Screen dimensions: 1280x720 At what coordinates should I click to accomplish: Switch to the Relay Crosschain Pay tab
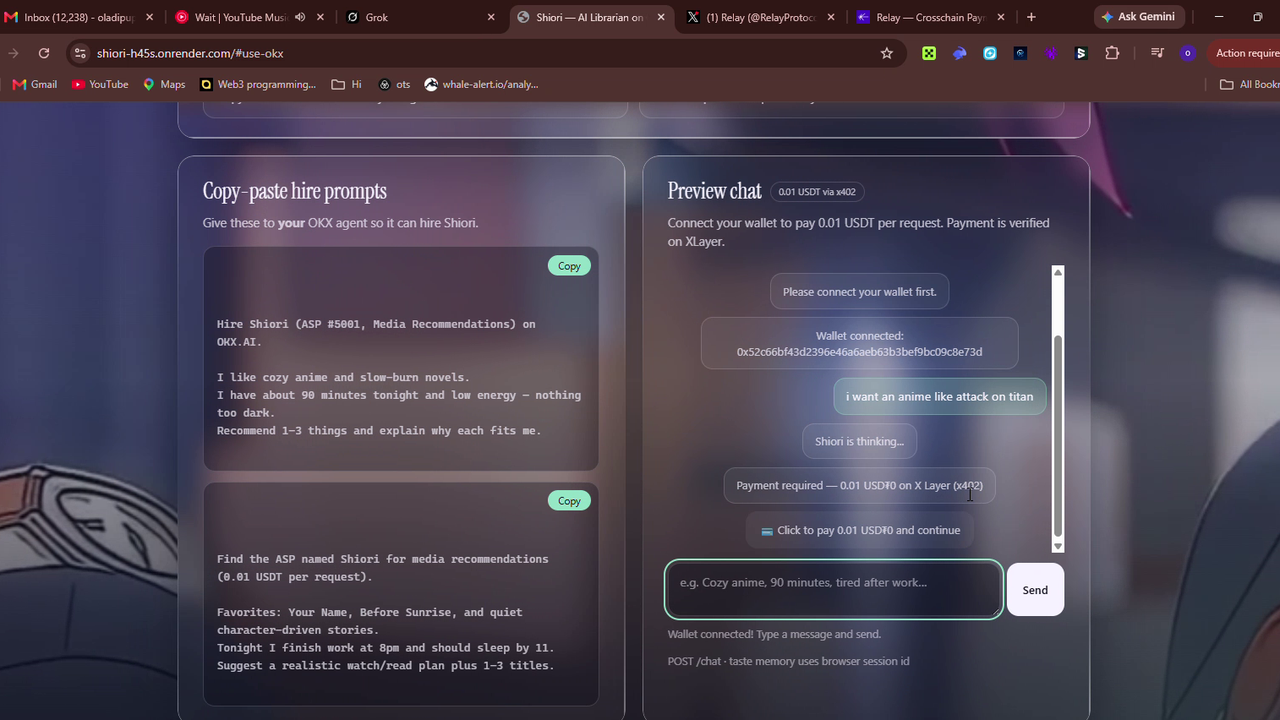pos(930,17)
